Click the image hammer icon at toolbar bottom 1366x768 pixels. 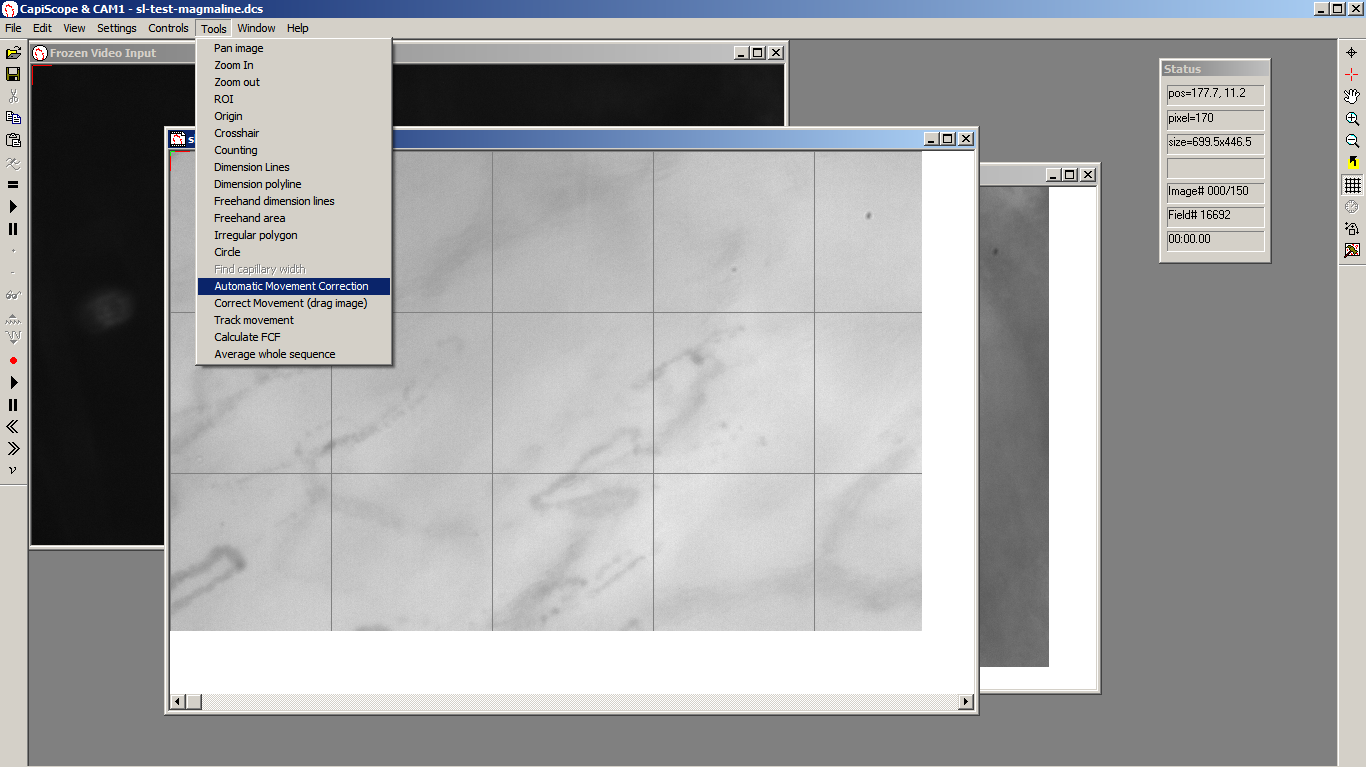(1352, 250)
